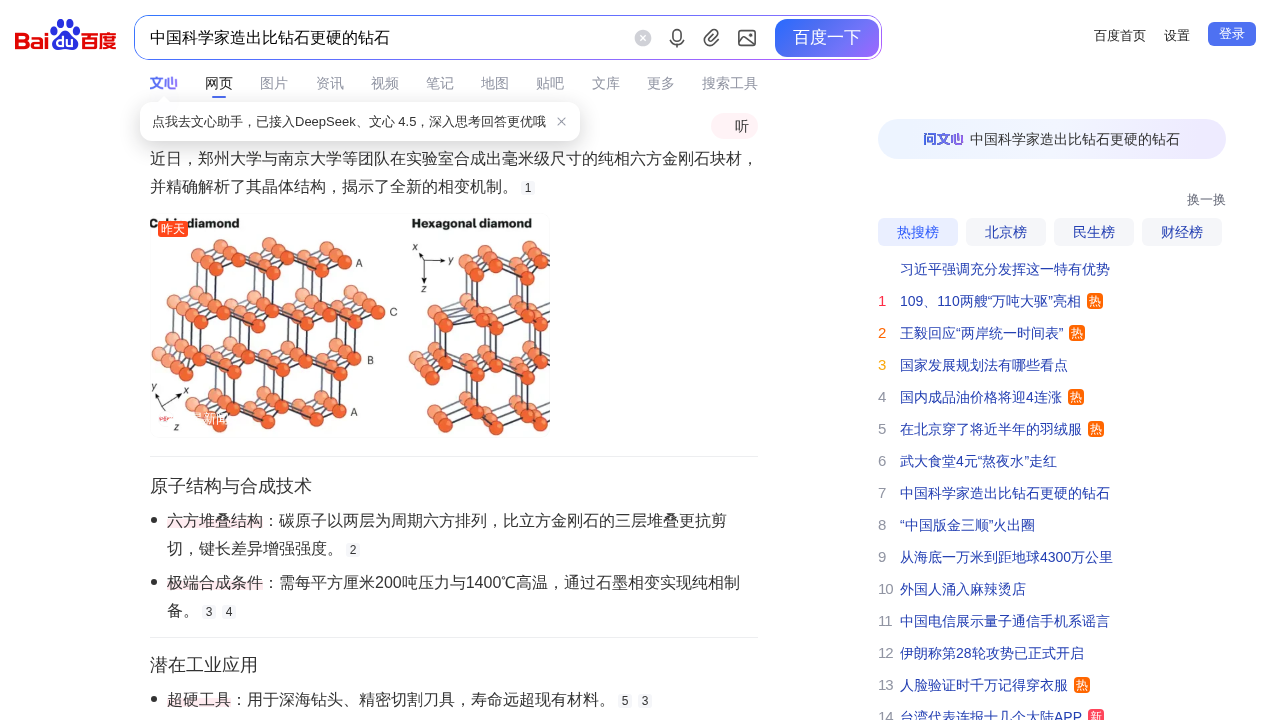Open image search camera icon
The image size is (1280, 720).
pyautogui.click(x=747, y=38)
